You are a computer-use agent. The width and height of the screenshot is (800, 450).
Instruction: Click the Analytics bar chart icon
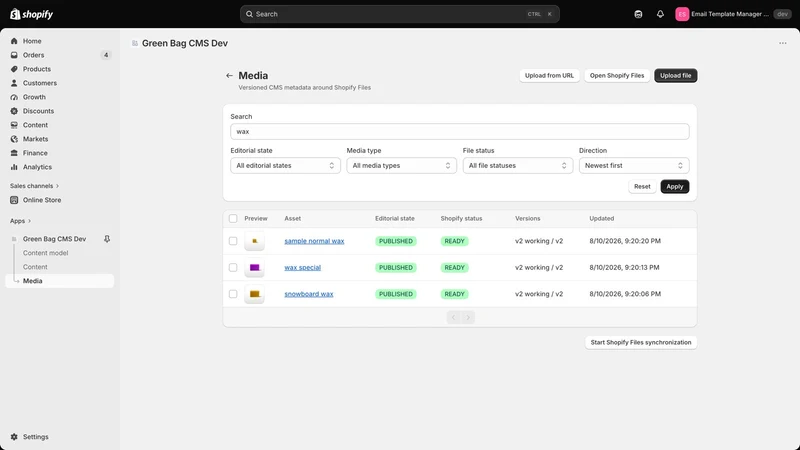(x=14, y=167)
